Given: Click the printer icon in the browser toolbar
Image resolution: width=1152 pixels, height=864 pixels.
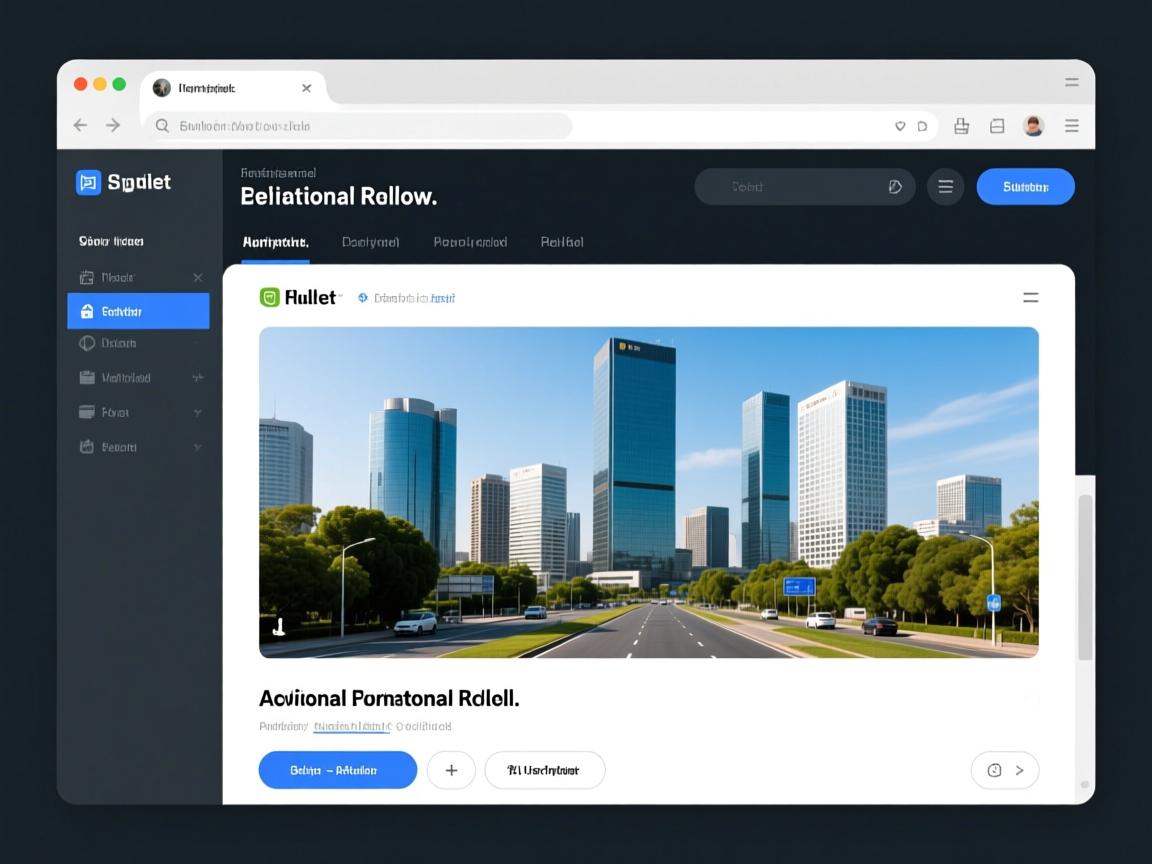Looking at the screenshot, I should [x=961, y=126].
